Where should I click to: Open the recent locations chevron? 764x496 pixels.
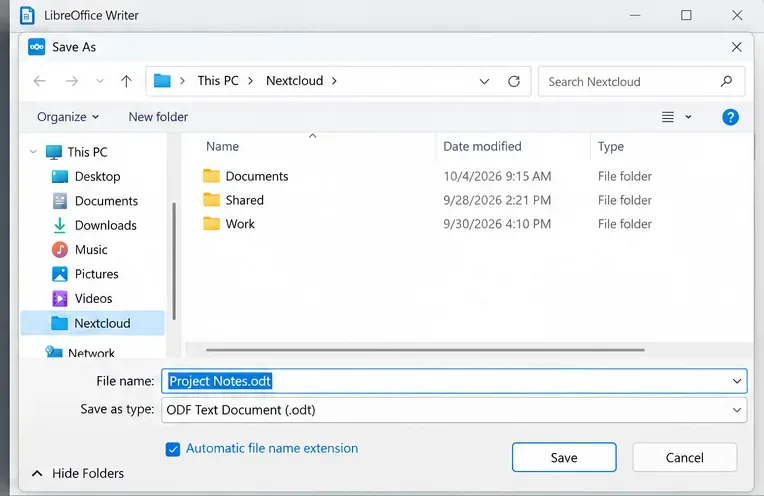[x=99, y=81]
